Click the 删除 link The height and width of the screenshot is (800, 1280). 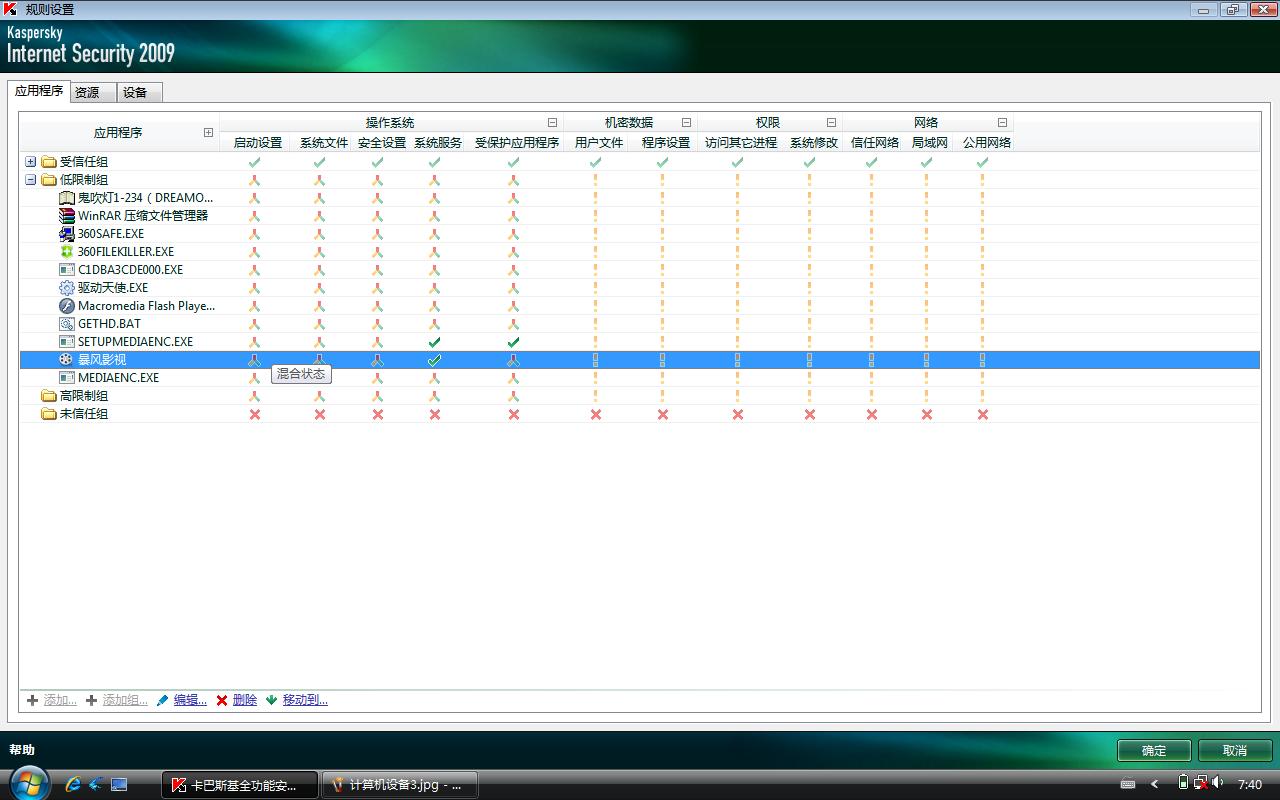pyautogui.click(x=245, y=700)
